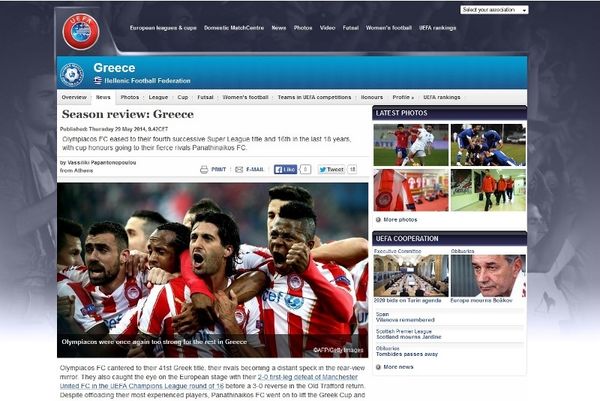Open Executive Committee meeting room thumbnail
The width and height of the screenshot is (600, 401).
(411, 276)
